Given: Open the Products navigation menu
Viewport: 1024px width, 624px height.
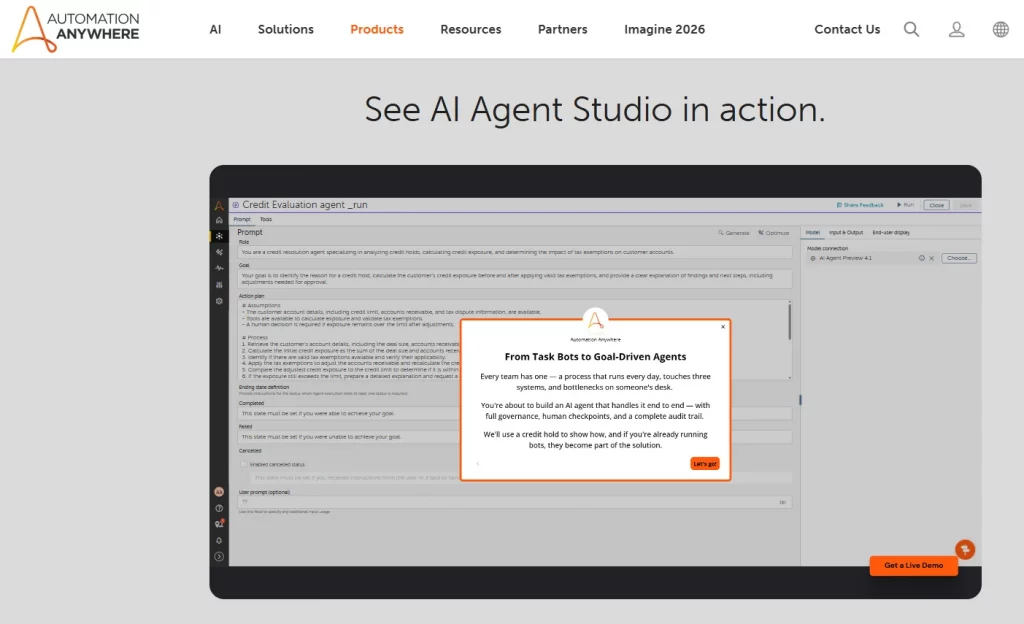Looking at the screenshot, I should (377, 29).
